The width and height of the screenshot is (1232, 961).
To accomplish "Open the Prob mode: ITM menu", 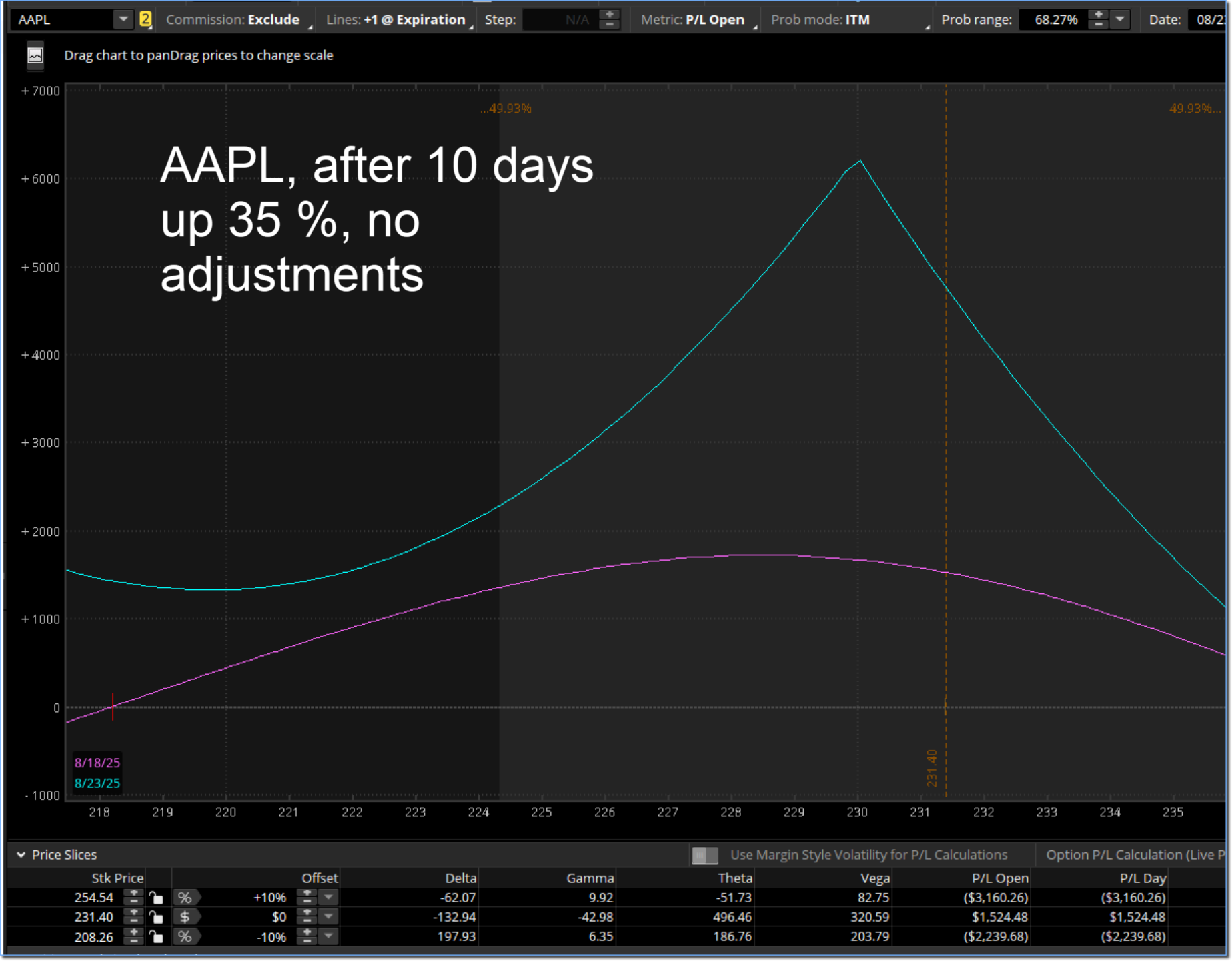I will (x=850, y=19).
